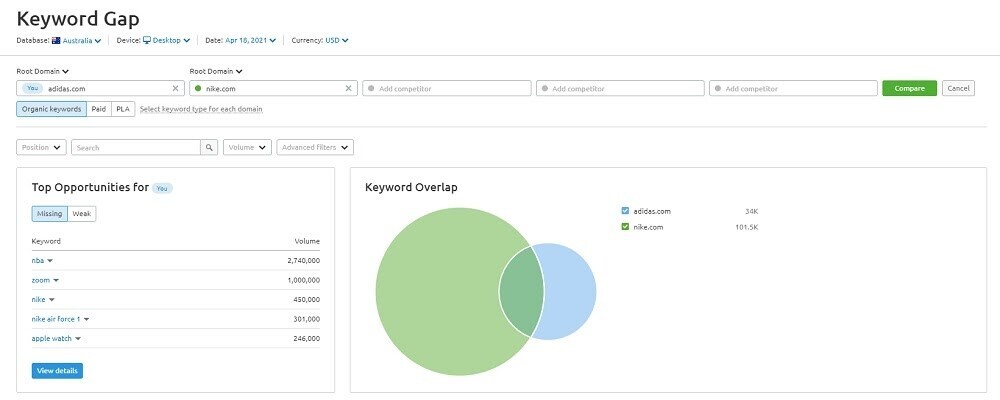
Task: Click the View details button
Action: (x=57, y=371)
